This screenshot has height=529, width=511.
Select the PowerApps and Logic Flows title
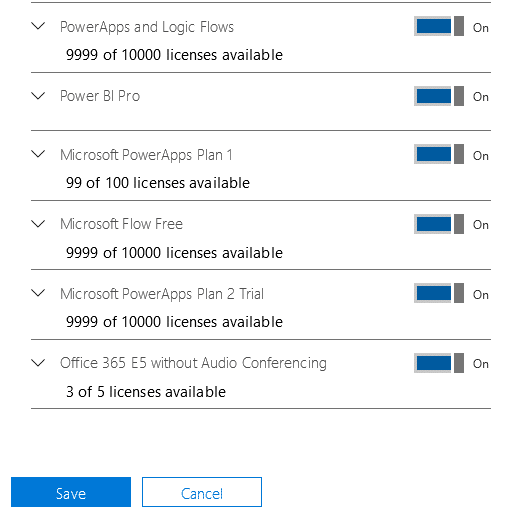pyautogui.click(x=147, y=27)
